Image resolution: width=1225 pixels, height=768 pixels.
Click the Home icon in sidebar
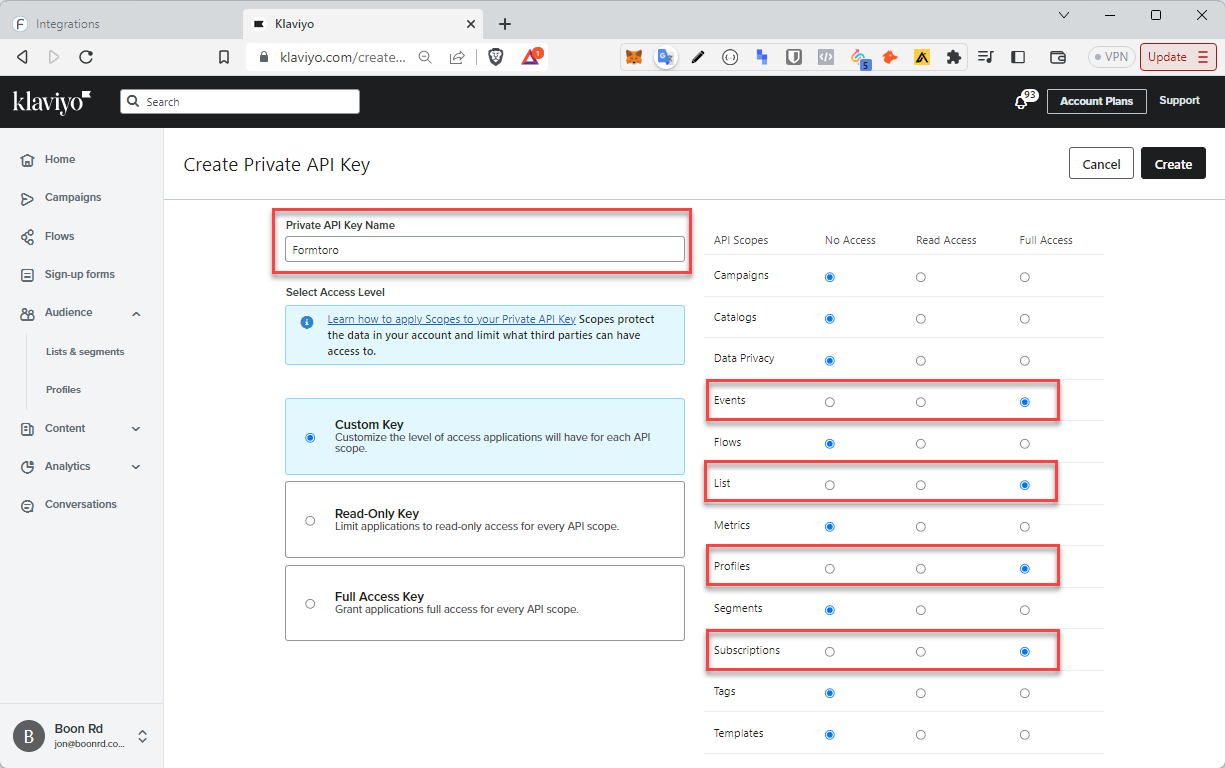click(x=27, y=160)
